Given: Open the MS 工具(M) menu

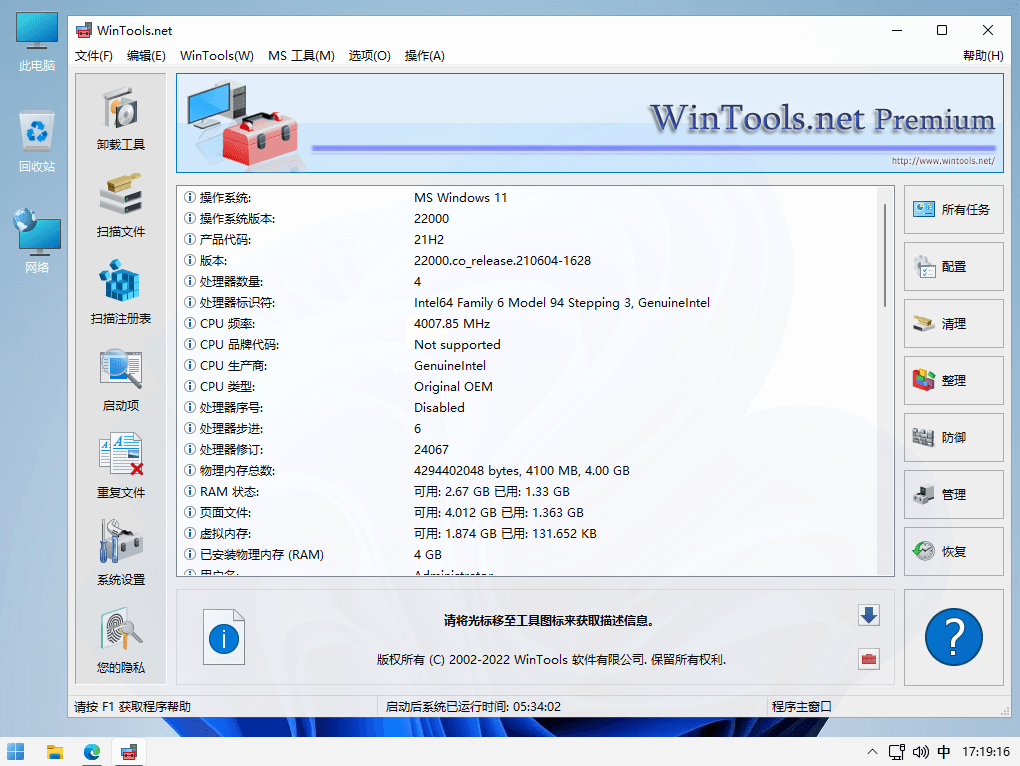Looking at the screenshot, I should (301, 56).
